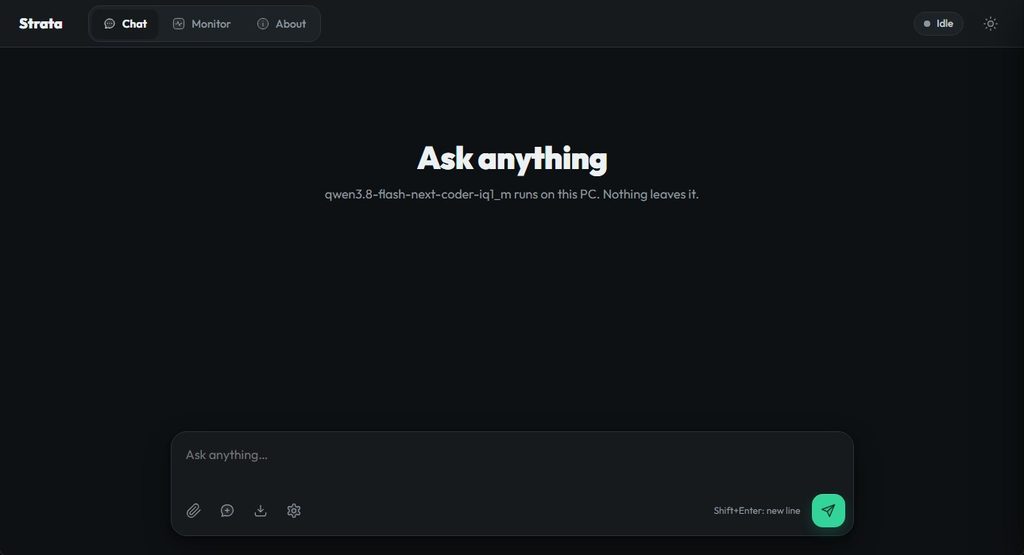The height and width of the screenshot is (555, 1024).
Task: Click the activity graph icon beside Monitor
Action: click(x=178, y=24)
